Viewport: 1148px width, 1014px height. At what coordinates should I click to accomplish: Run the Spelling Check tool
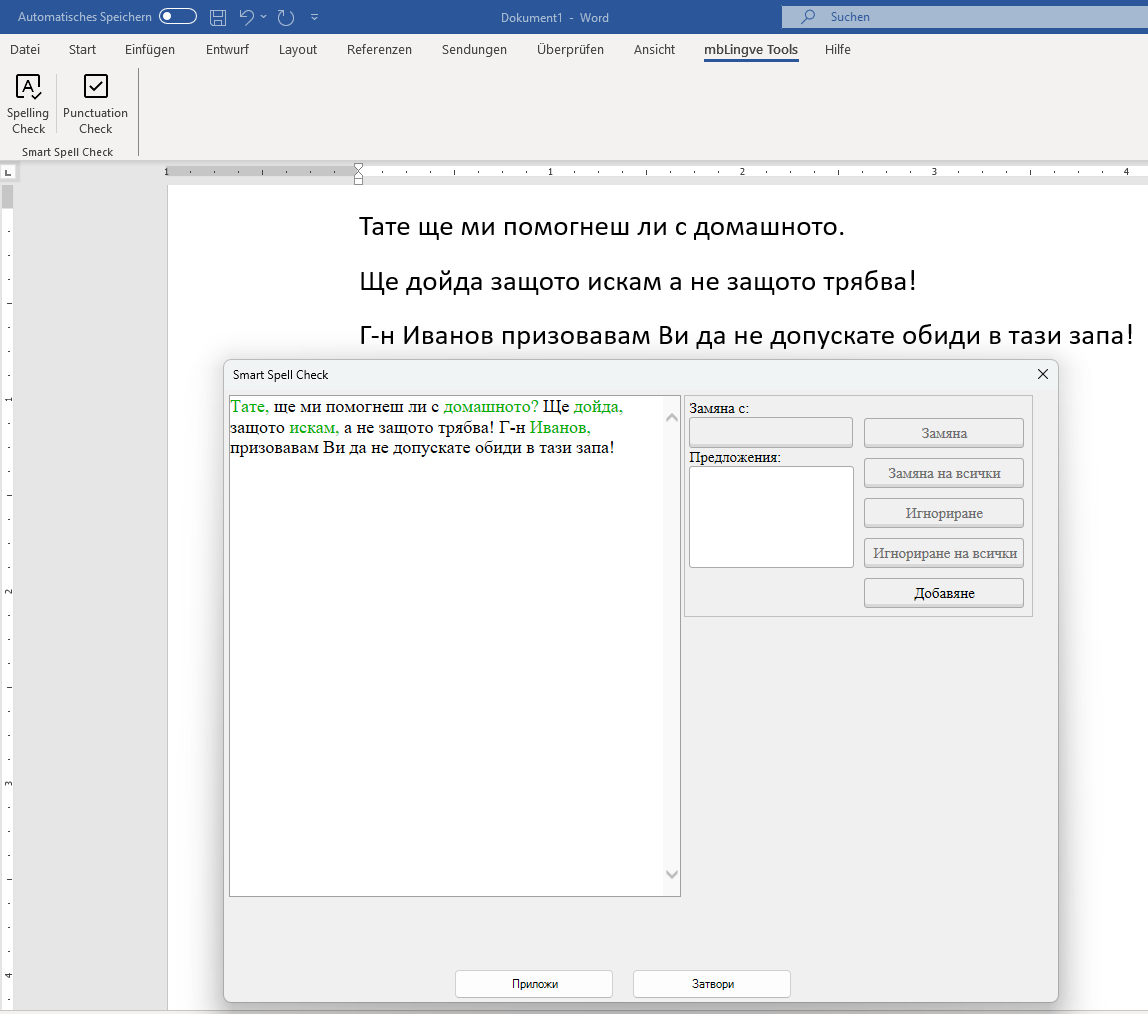point(28,105)
